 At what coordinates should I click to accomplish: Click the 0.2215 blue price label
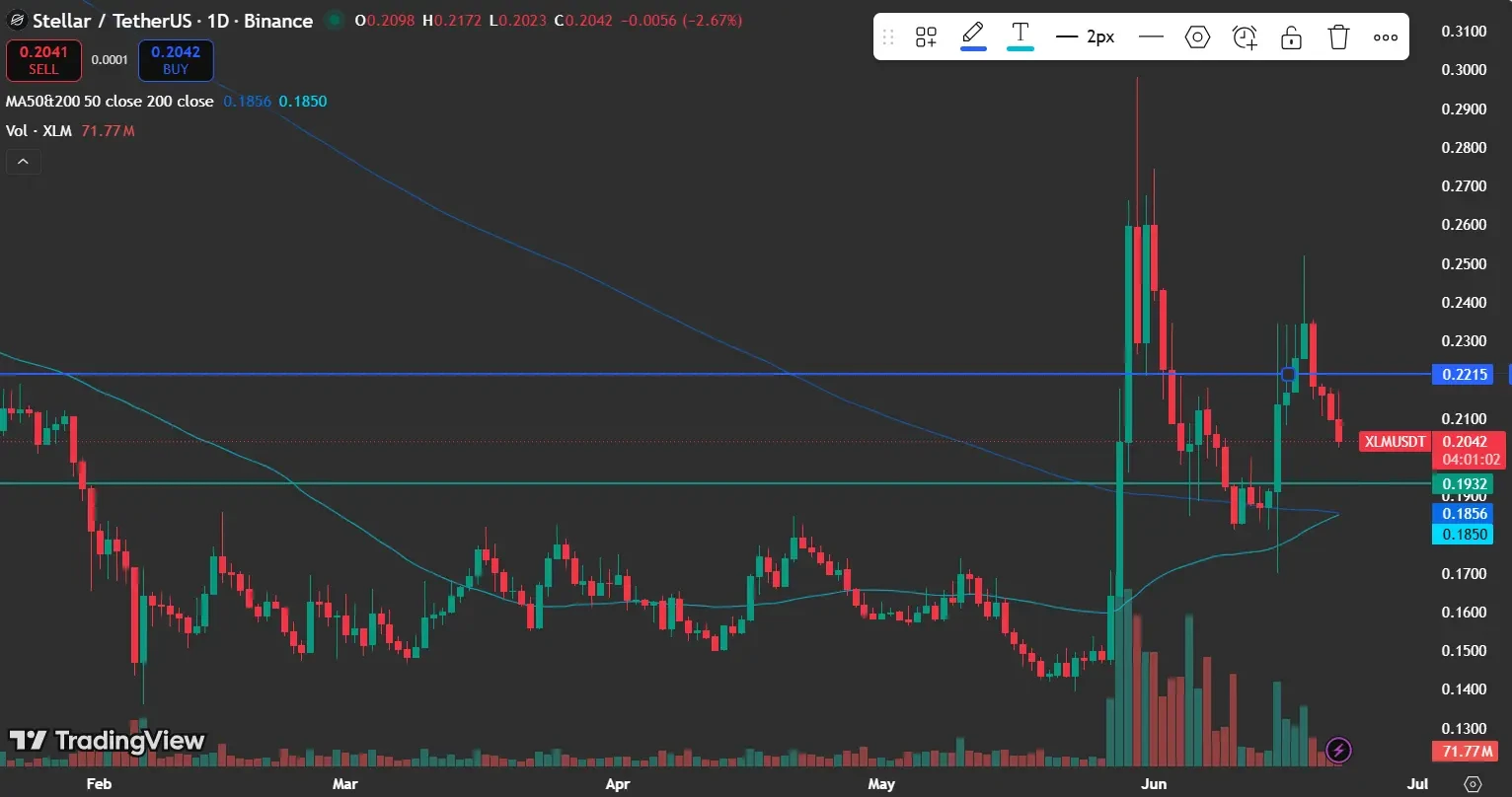[1464, 374]
